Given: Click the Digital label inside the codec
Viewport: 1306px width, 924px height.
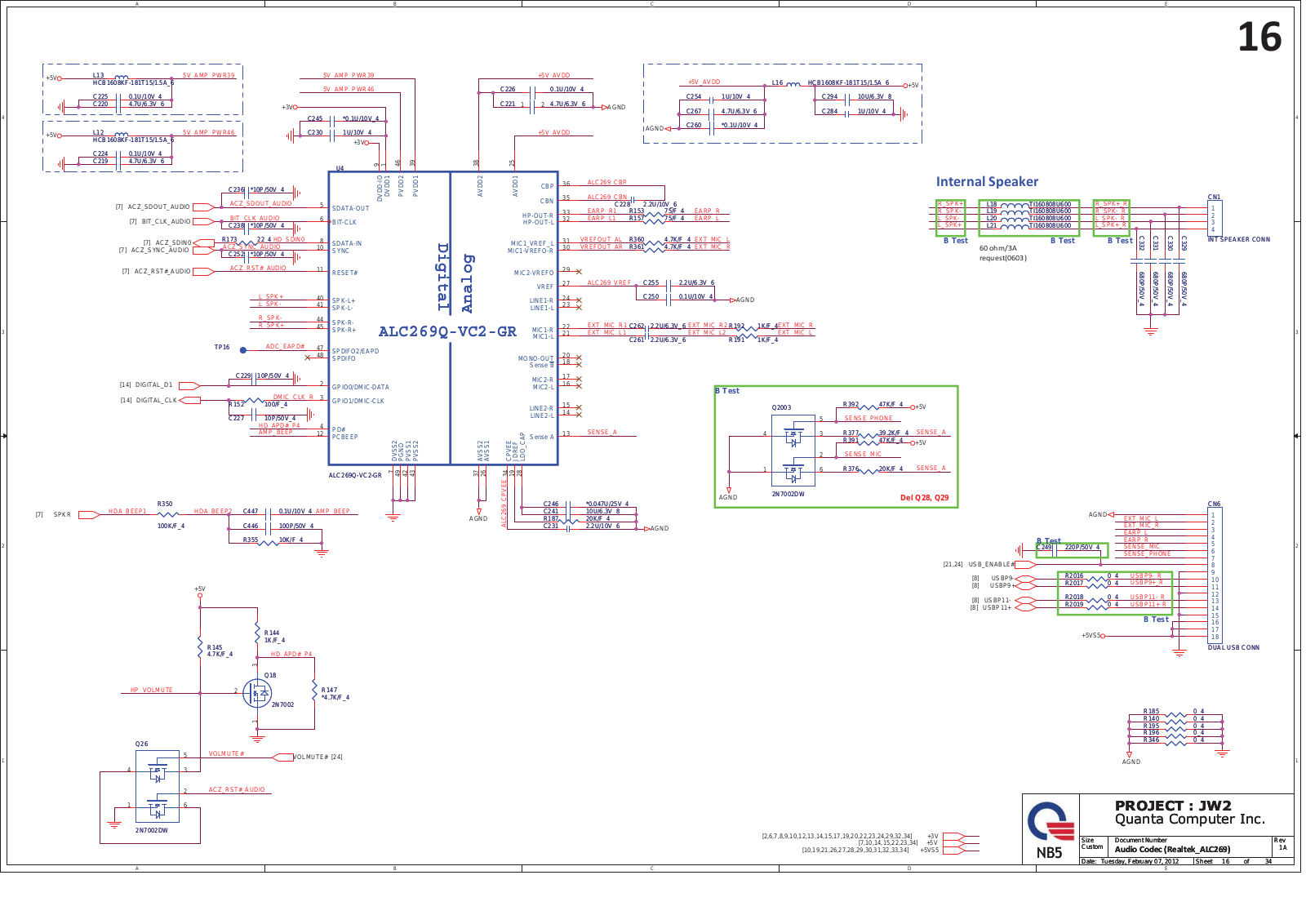Looking at the screenshot, I should (442, 278).
